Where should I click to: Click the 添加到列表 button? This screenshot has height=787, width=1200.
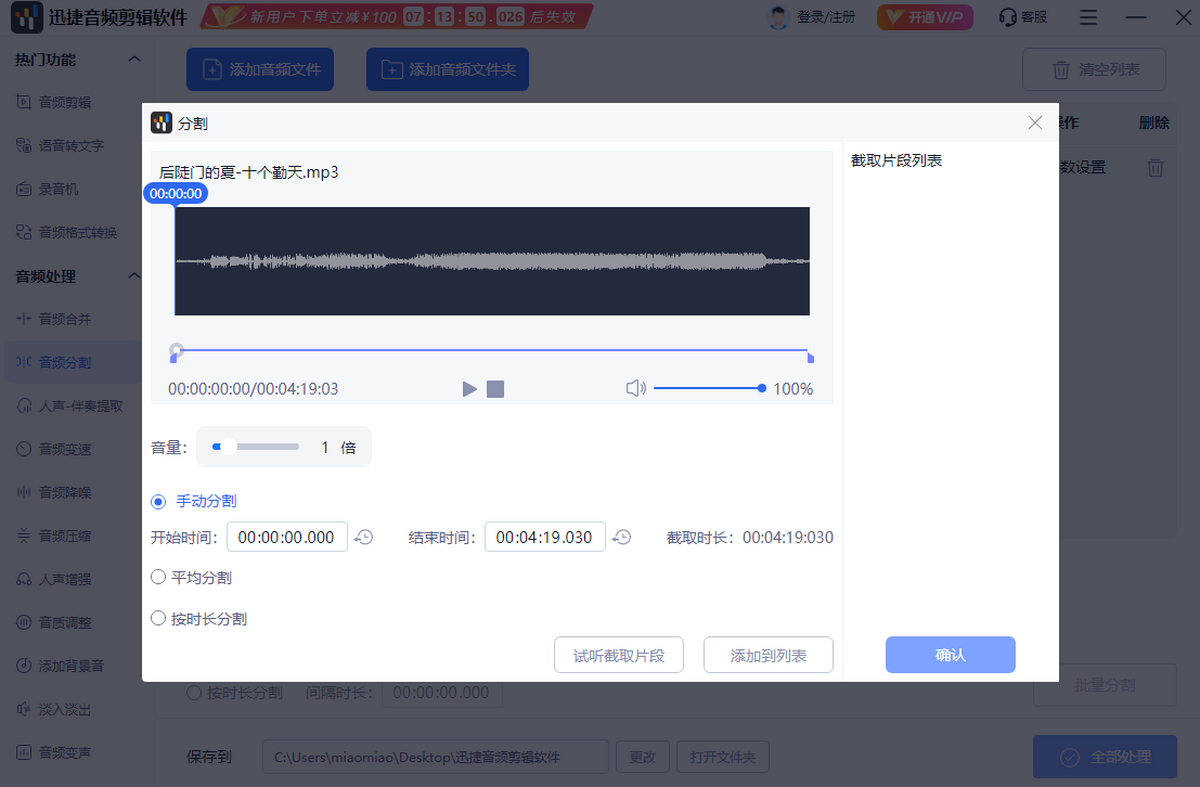pos(768,656)
